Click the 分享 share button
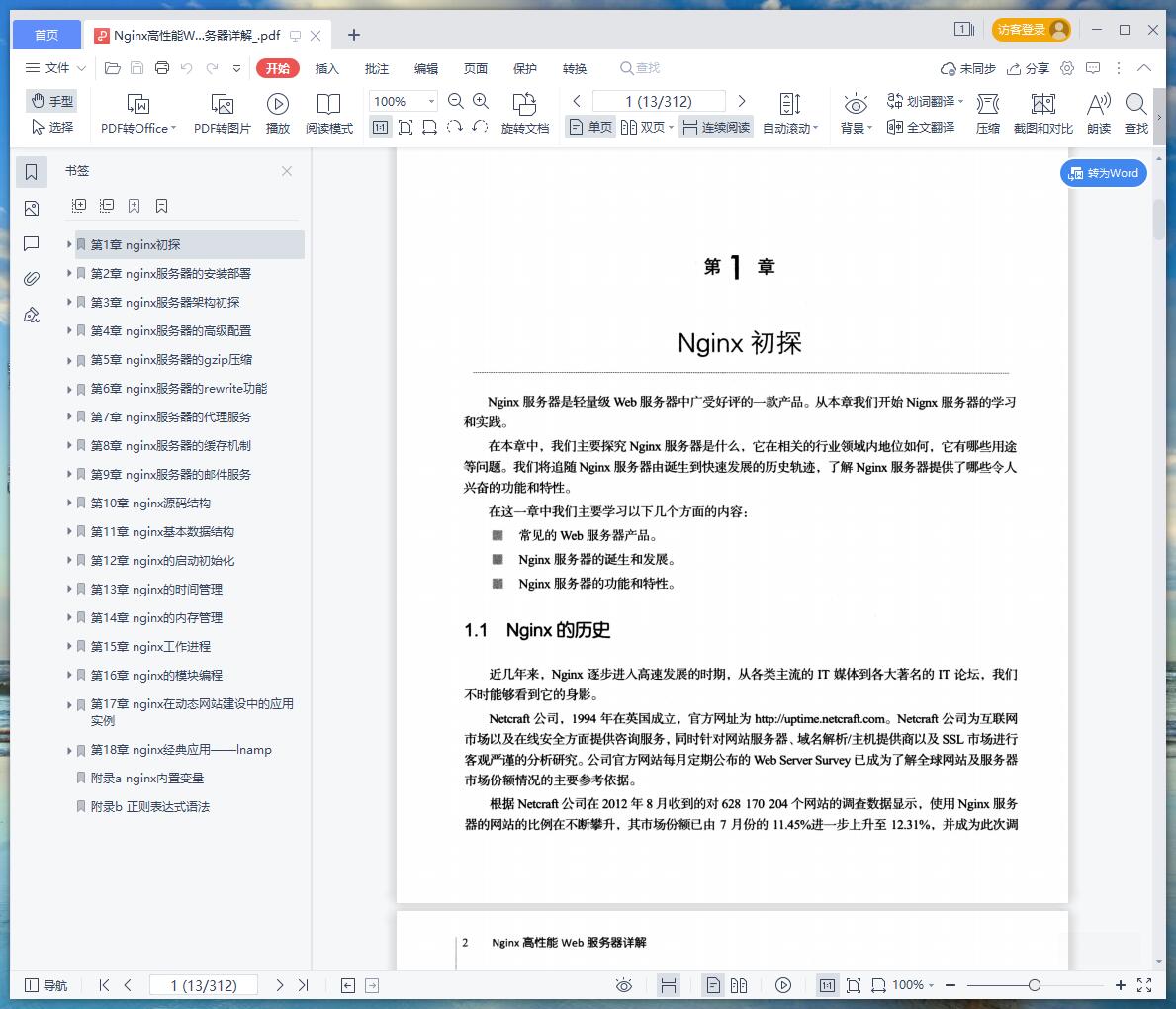Image resolution: width=1176 pixels, height=1009 pixels. (1028, 68)
